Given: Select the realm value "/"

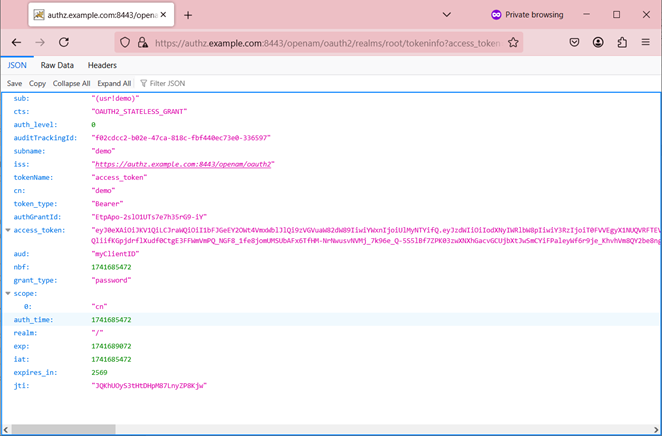Looking at the screenshot, I should (x=98, y=333).
